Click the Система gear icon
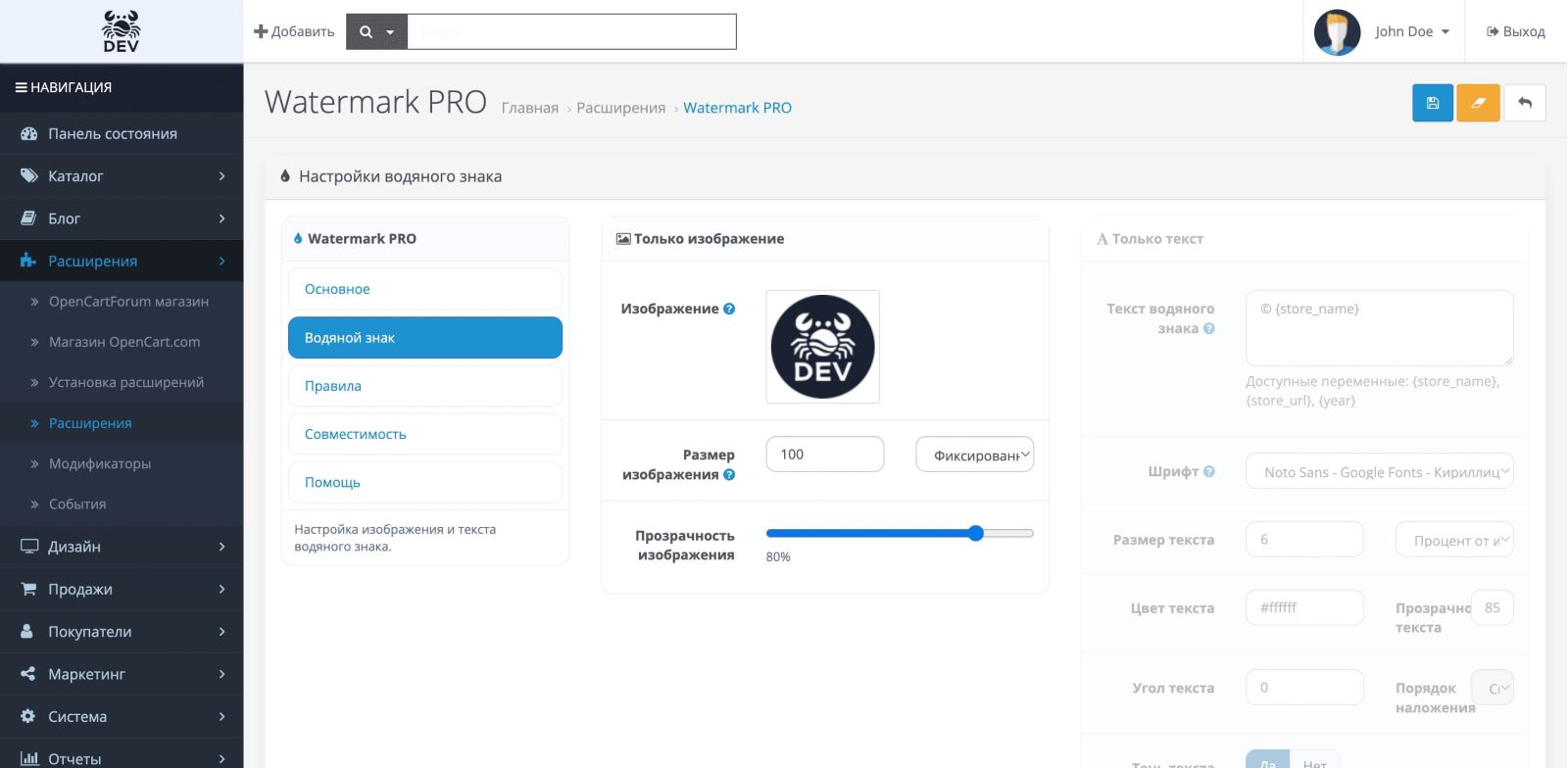1568x768 pixels. [x=27, y=716]
